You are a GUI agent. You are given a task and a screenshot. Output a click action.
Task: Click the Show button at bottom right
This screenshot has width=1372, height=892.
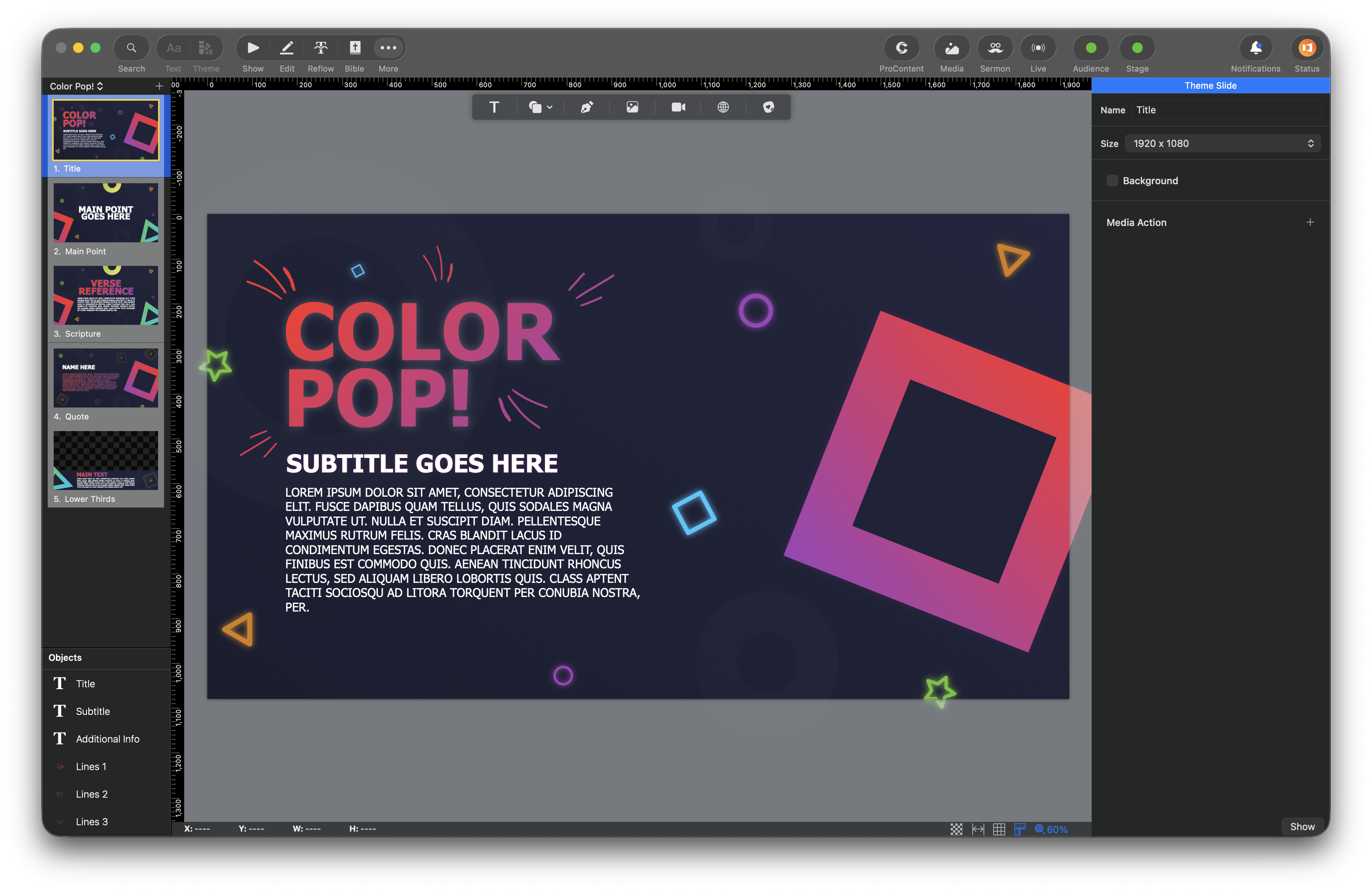(x=1302, y=827)
